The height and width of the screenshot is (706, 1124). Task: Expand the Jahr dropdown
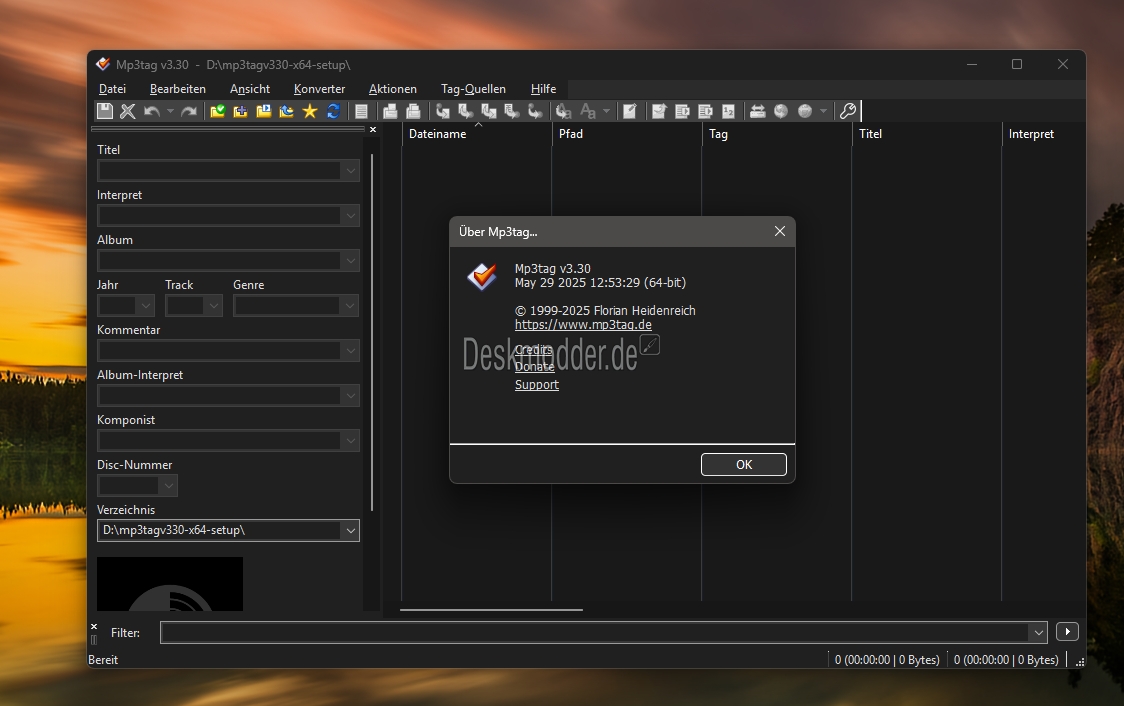tap(146, 306)
